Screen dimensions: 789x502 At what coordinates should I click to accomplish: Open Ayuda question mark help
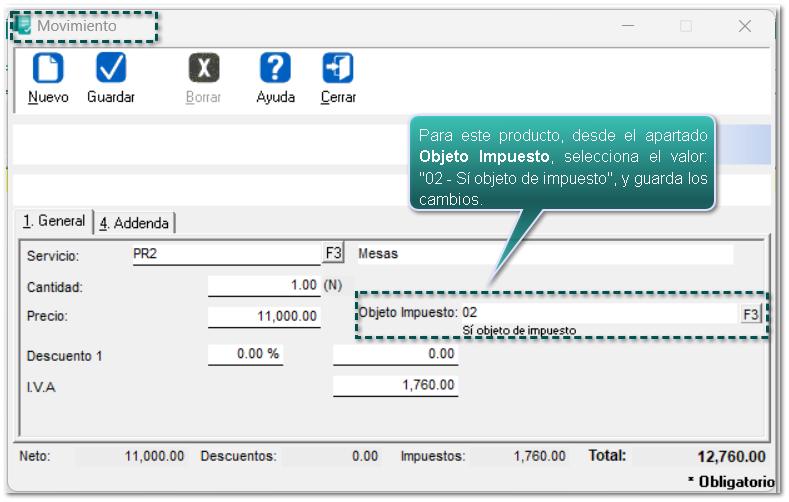(275, 67)
